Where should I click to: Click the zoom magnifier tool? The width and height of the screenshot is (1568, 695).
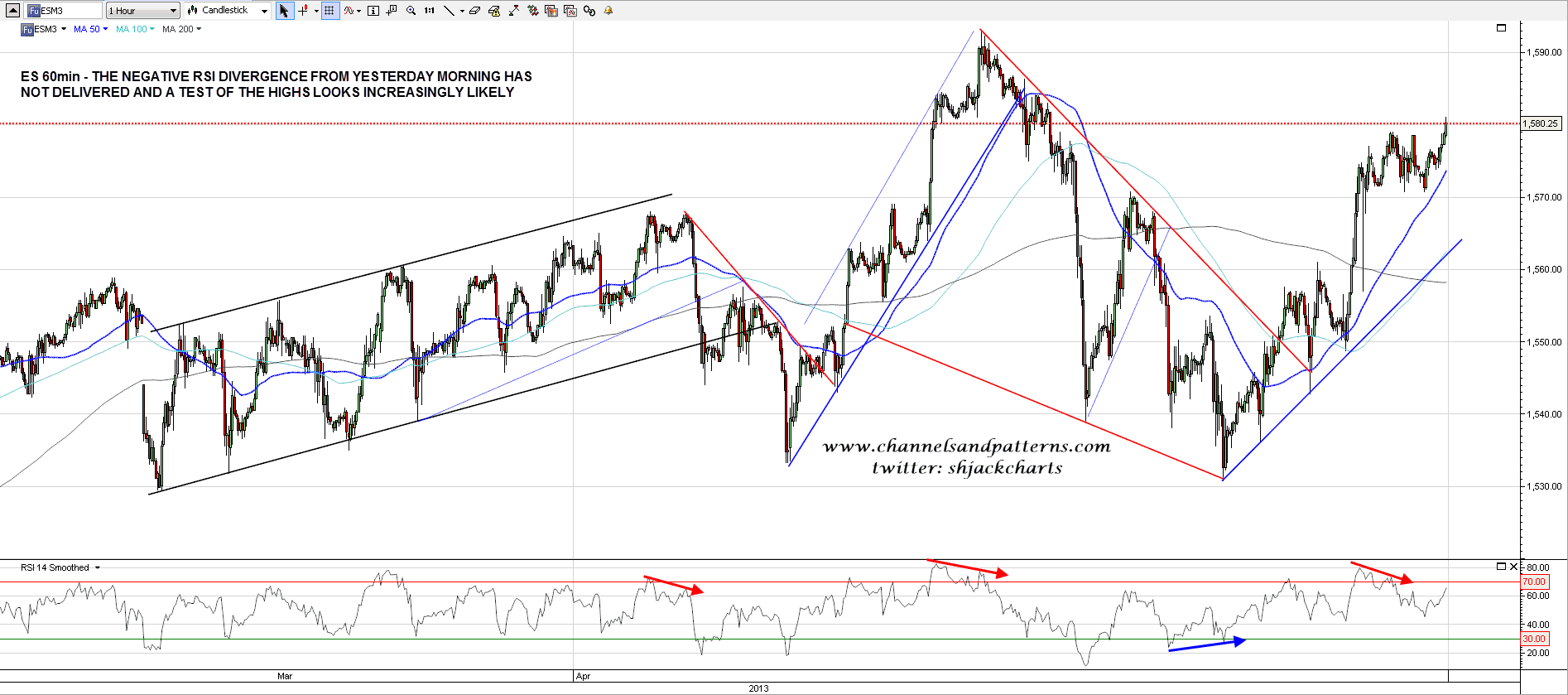[x=411, y=11]
